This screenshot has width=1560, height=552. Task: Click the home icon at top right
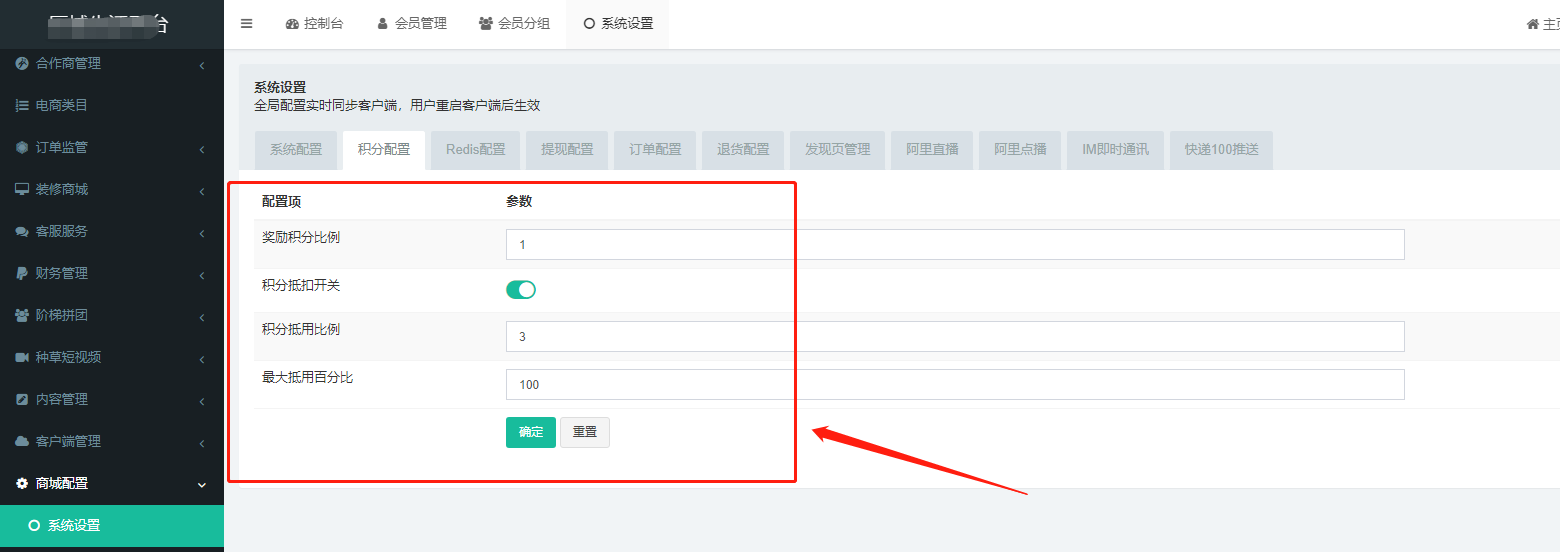point(1533,24)
